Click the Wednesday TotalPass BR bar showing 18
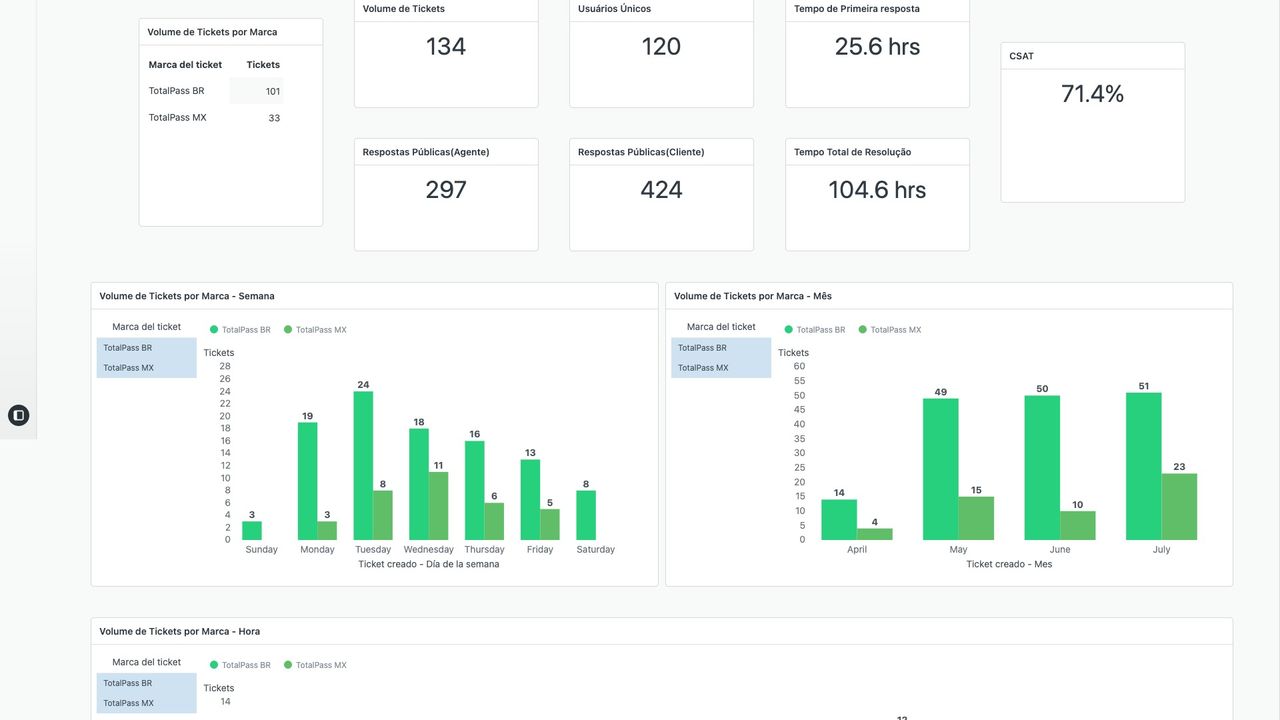The image size is (1280, 720). click(419, 484)
